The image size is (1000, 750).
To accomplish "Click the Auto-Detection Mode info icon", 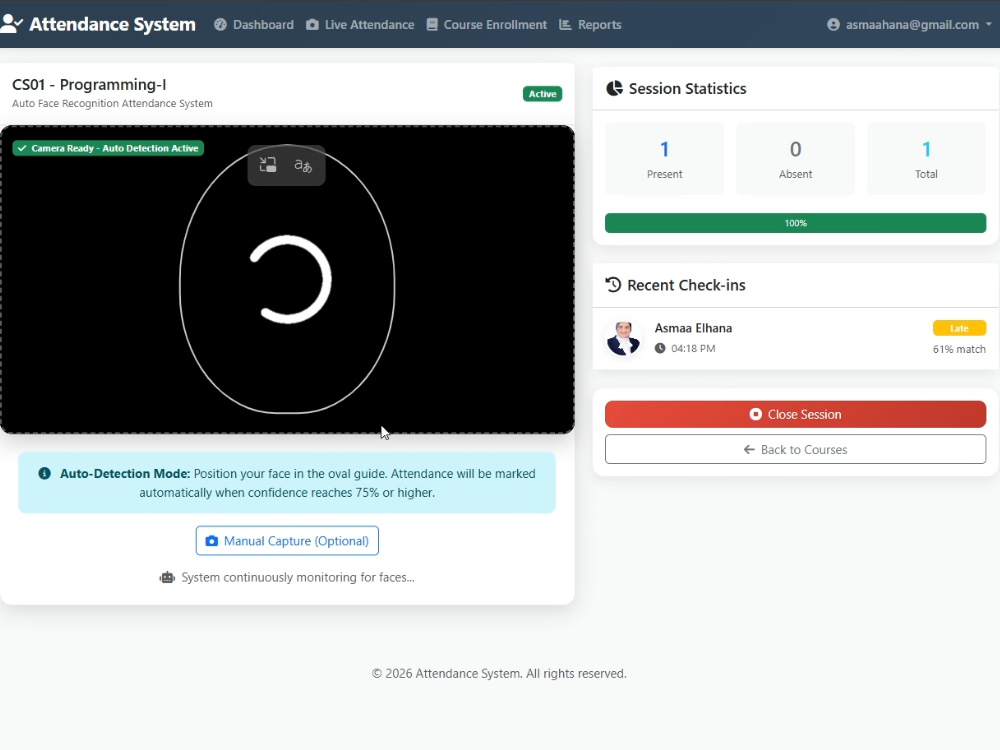I will [45, 473].
